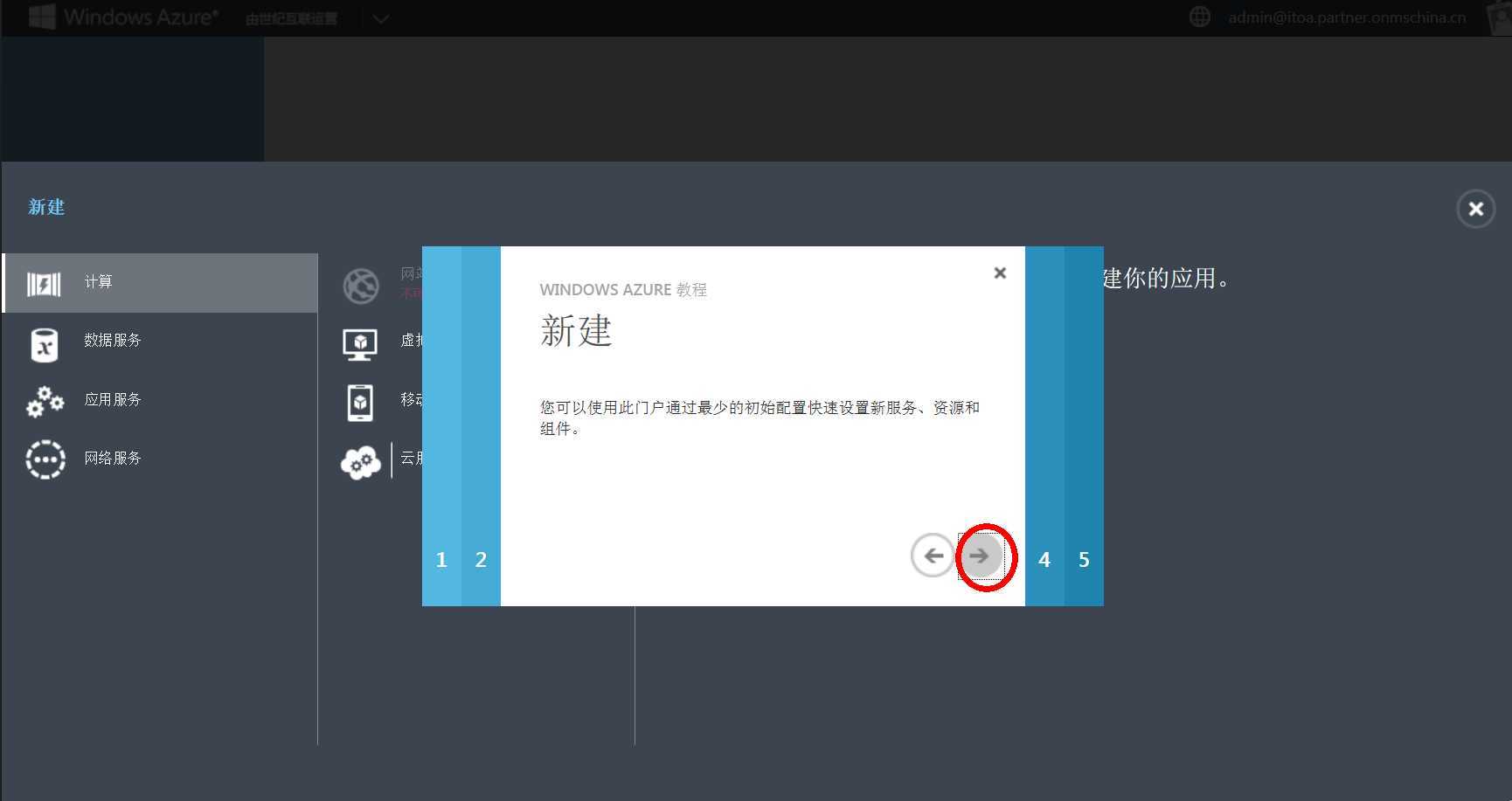Click the mobile service phone icon

(360, 403)
